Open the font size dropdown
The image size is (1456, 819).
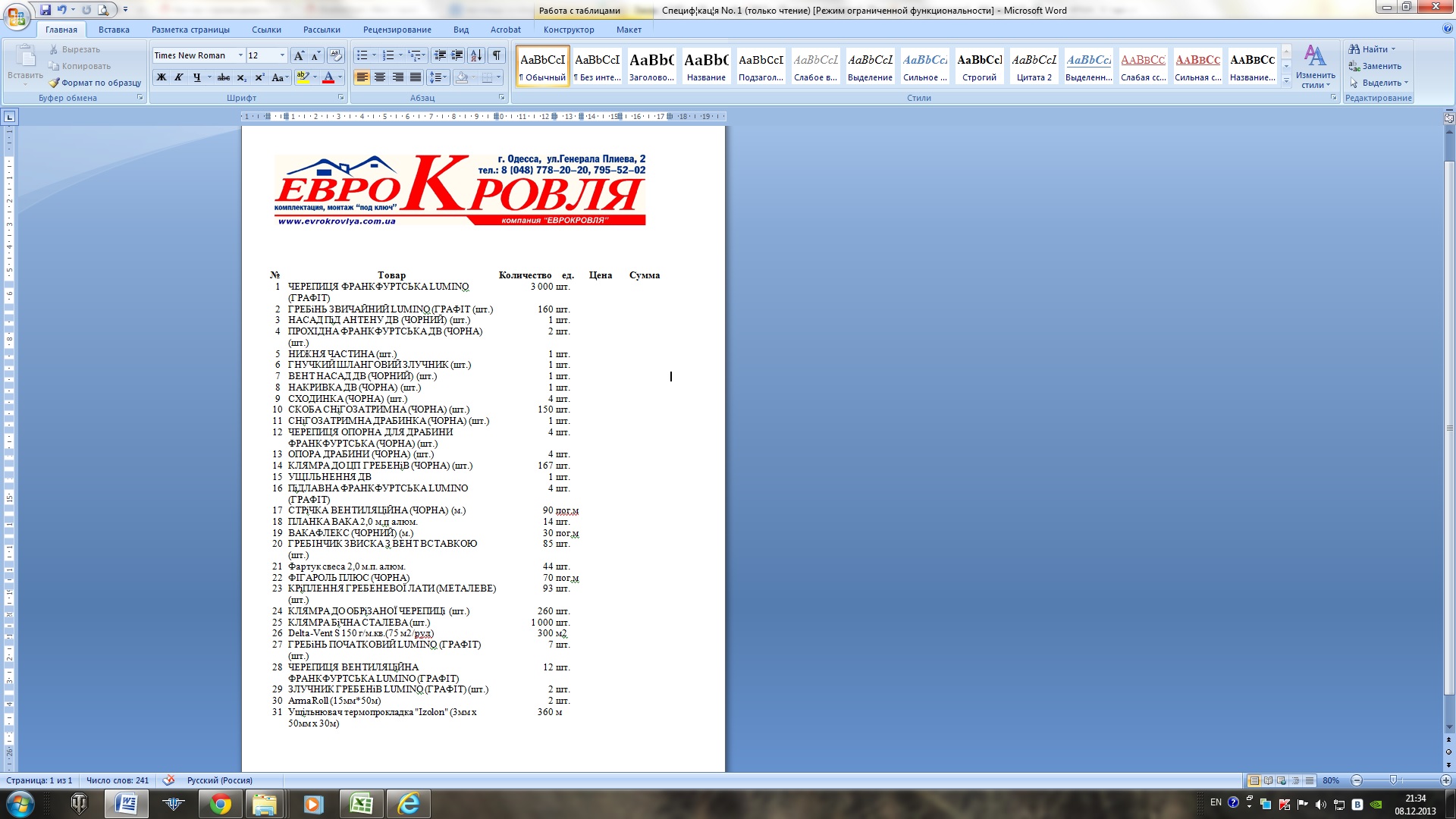pyautogui.click(x=282, y=55)
